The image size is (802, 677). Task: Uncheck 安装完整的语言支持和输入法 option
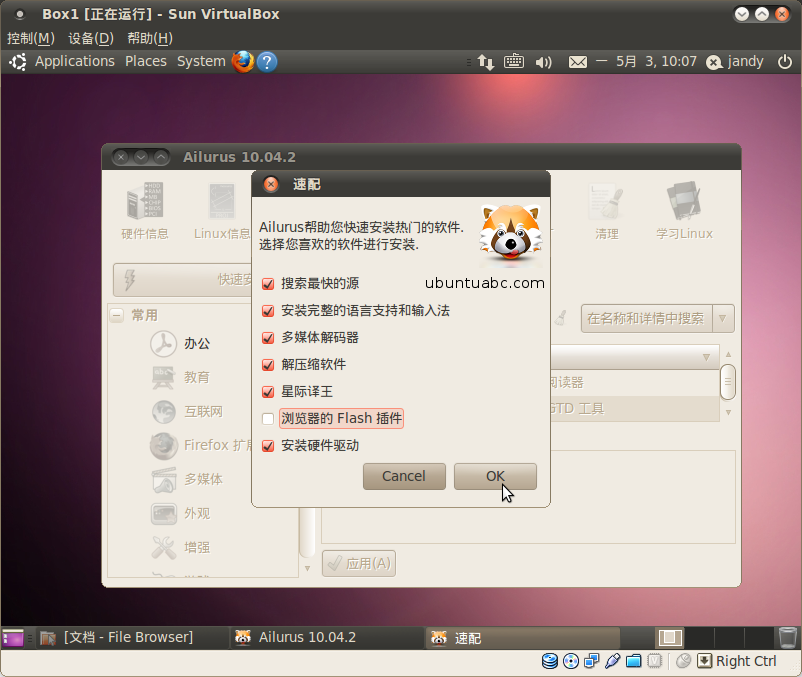pos(268,311)
